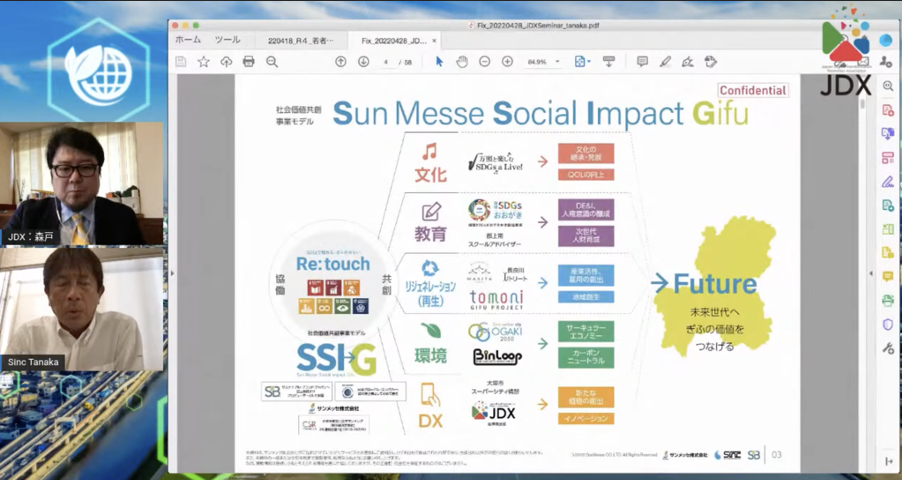Click the save file icon in toolbar
The height and width of the screenshot is (480, 902).
coord(181,62)
